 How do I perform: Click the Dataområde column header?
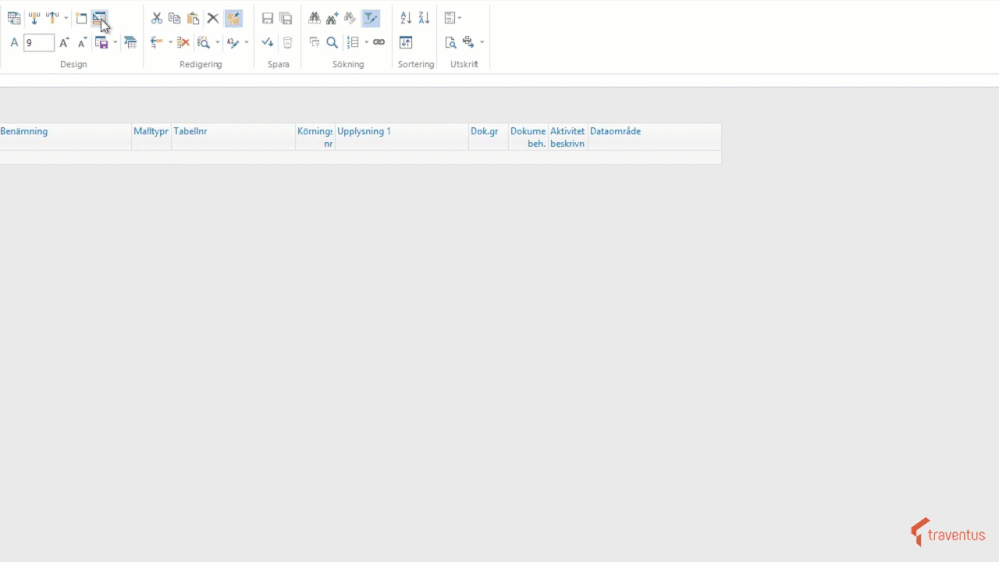654,137
